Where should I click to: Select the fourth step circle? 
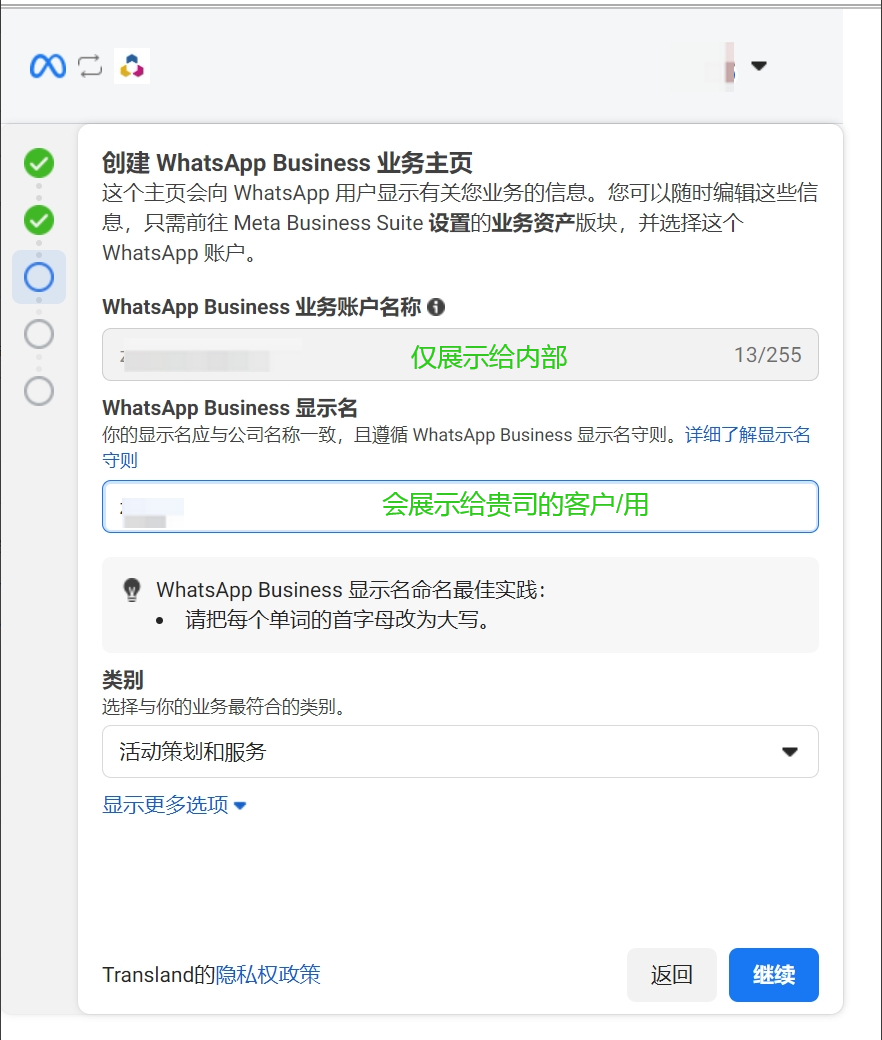(39, 334)
